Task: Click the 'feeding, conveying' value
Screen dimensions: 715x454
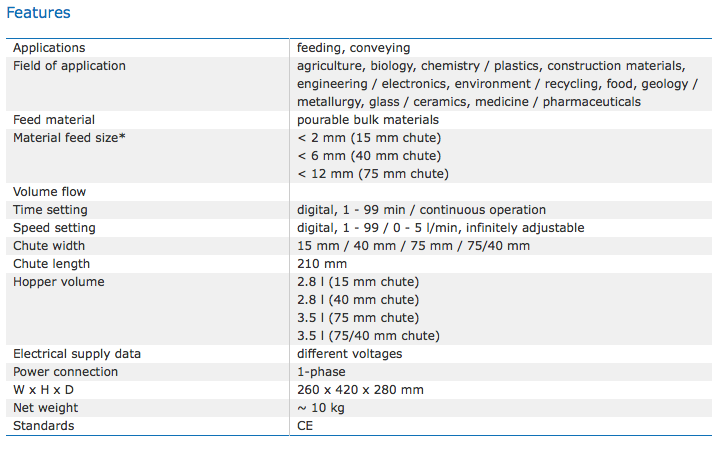Action: 353,48
